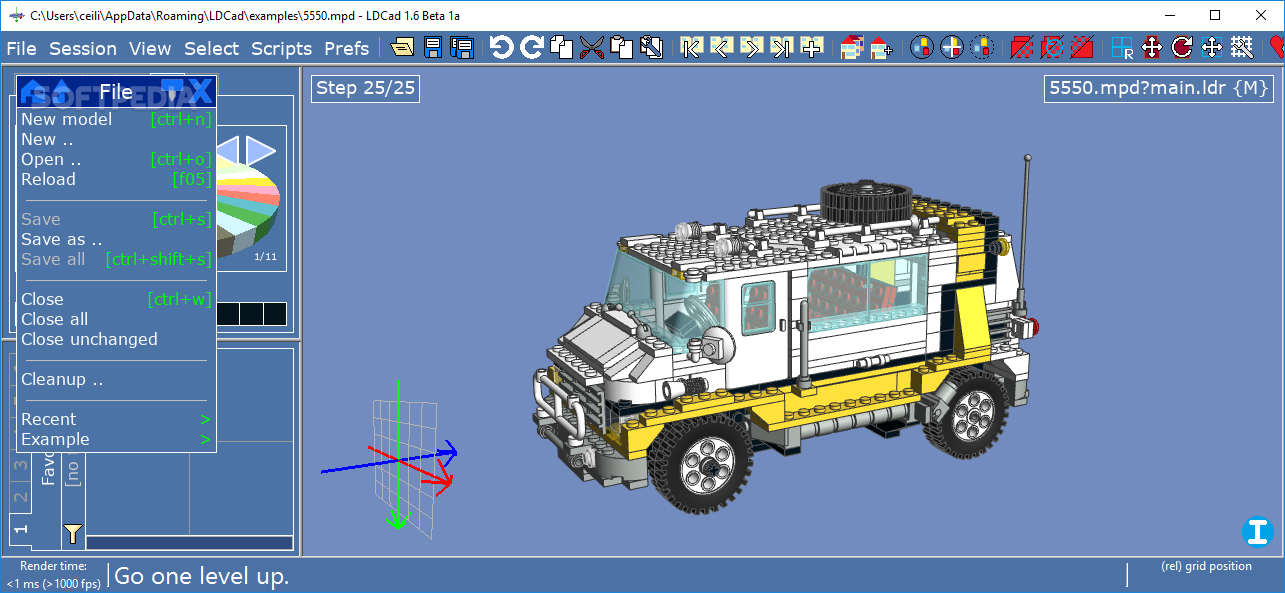Choose Close all entry
Image resolution: width=1285 pixels, height=593 pixels.
pos(116,319)
